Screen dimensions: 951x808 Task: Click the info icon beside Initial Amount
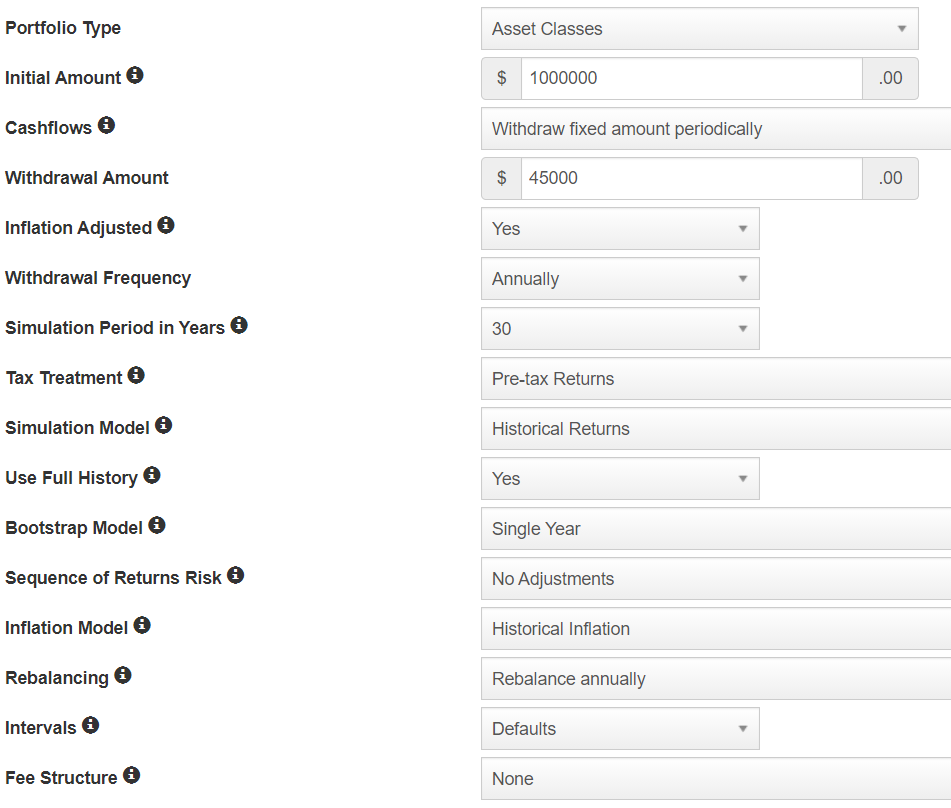point(135,75)
